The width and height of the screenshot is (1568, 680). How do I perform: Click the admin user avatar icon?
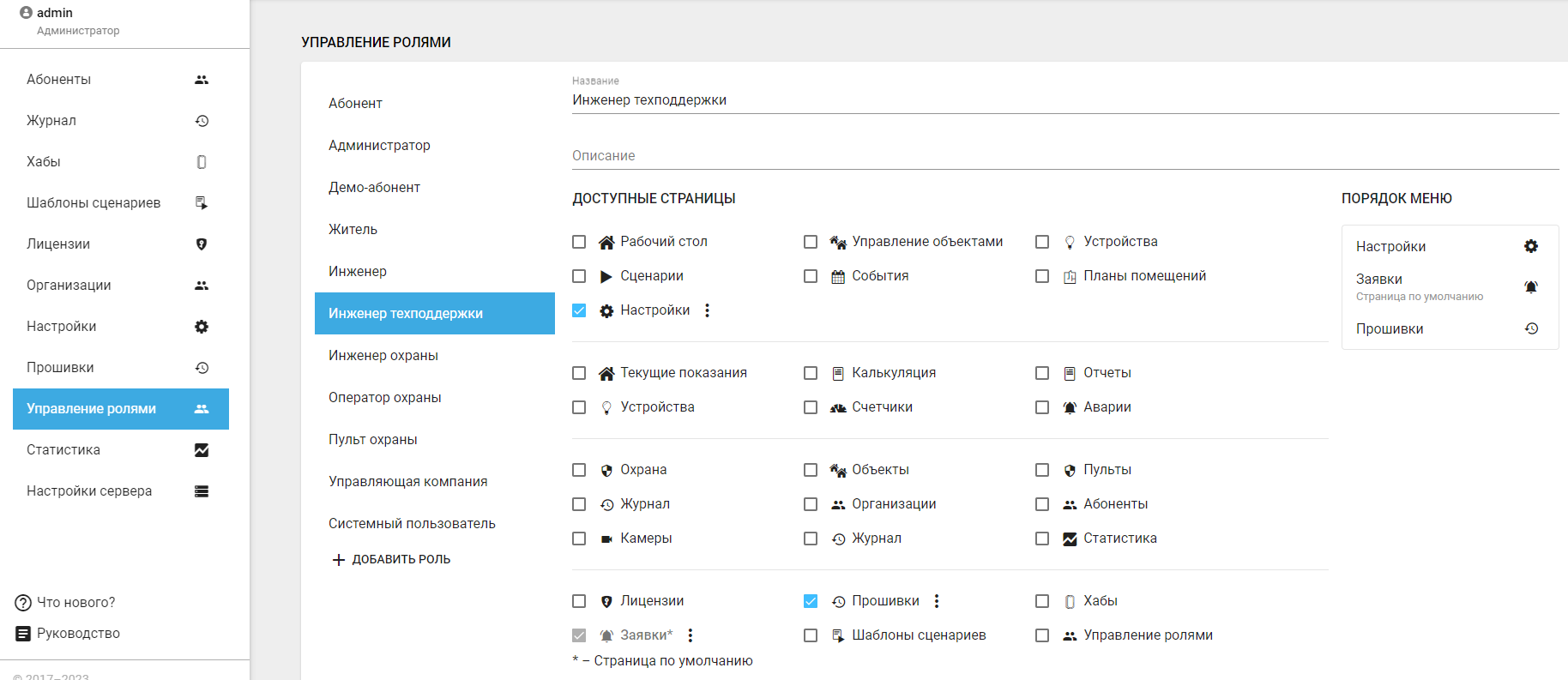tap(26, 13)
